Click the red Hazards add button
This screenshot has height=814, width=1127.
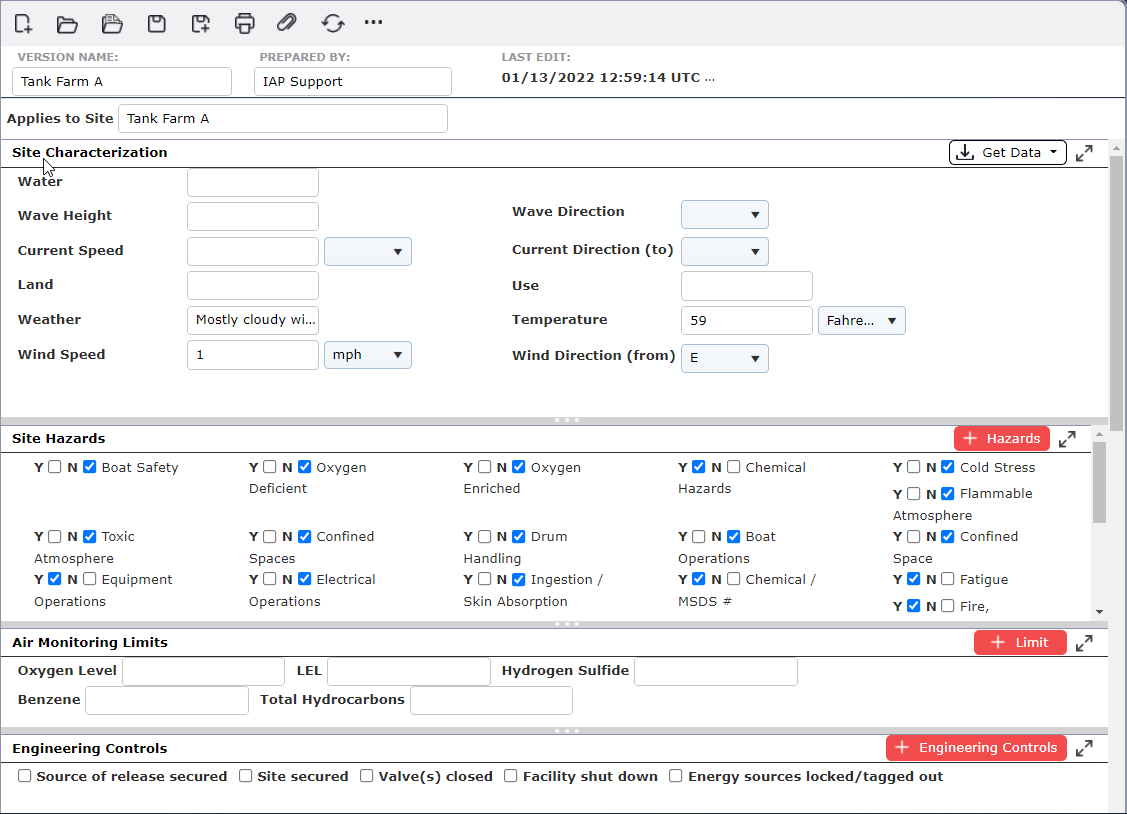pos(1001,438)
